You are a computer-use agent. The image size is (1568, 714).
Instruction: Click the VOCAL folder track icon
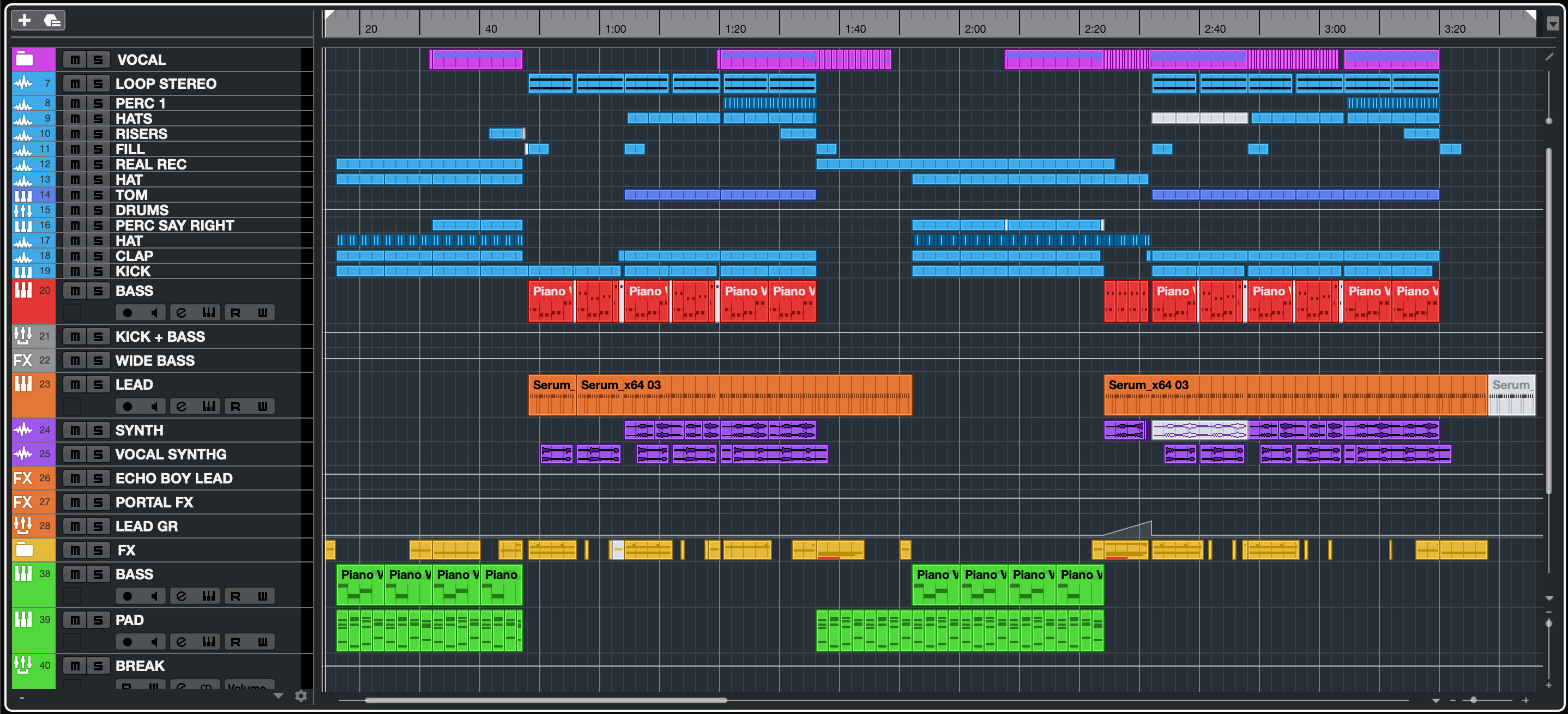(25, 59)
